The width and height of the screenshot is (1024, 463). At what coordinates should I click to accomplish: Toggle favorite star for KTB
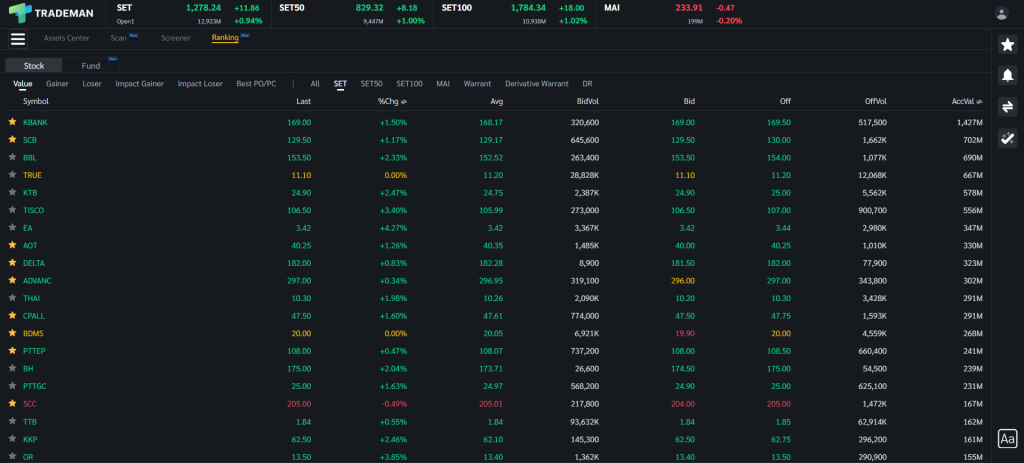[x=12, y=193]
